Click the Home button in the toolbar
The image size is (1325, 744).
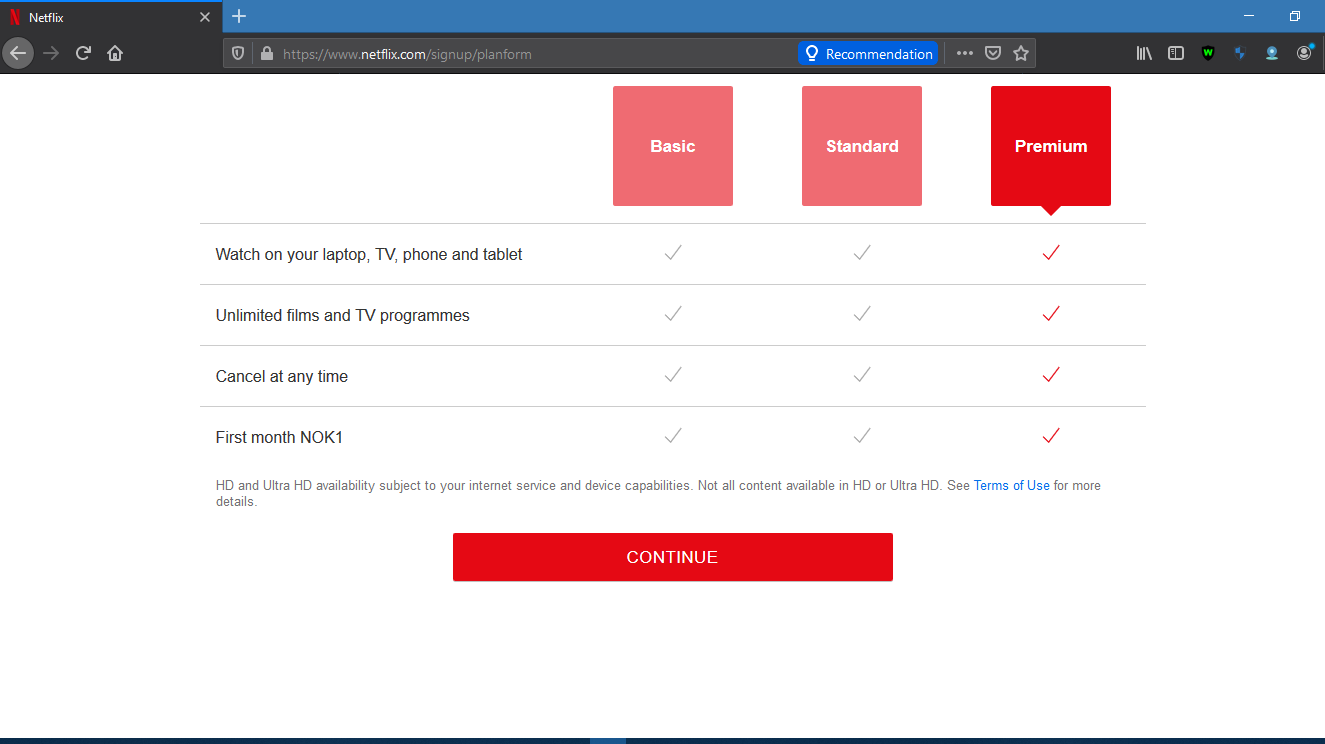(x=114, y=52)
